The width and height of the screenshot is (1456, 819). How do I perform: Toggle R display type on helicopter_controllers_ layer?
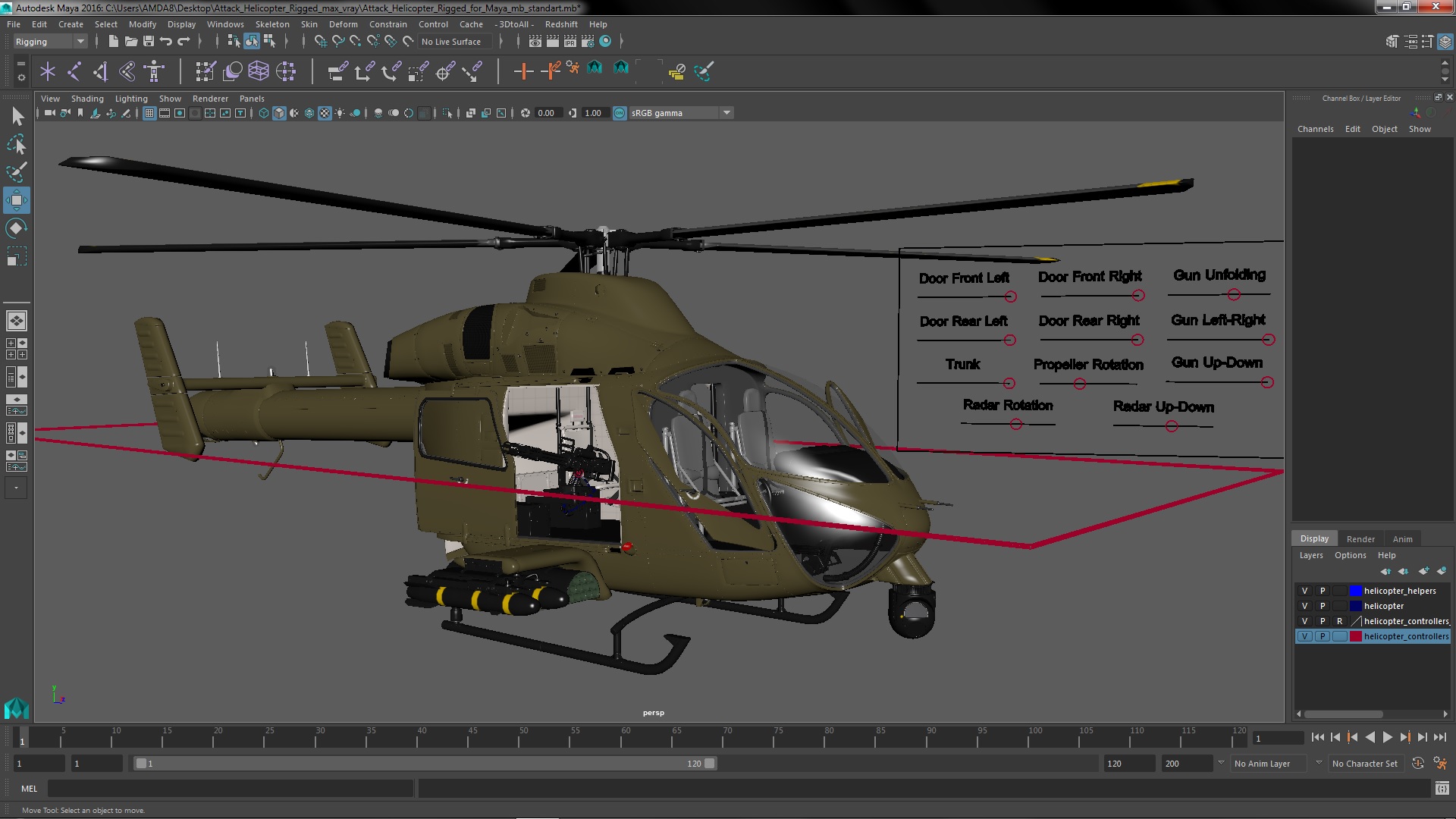(x=1339, y=621)
